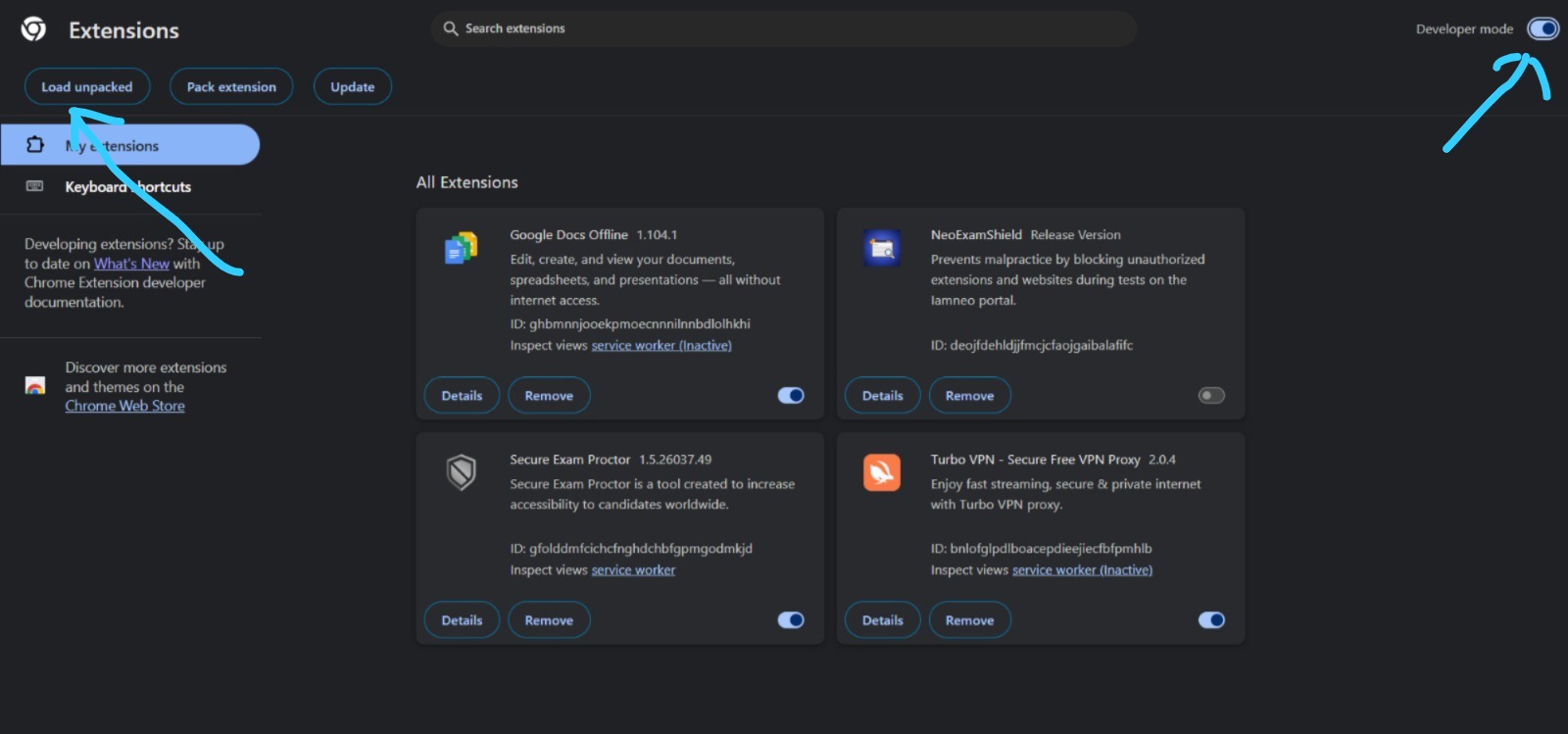1568x734 pixels.
Task: Open Details for Secure Exam Proctor
Action: (x=462, y=619)
